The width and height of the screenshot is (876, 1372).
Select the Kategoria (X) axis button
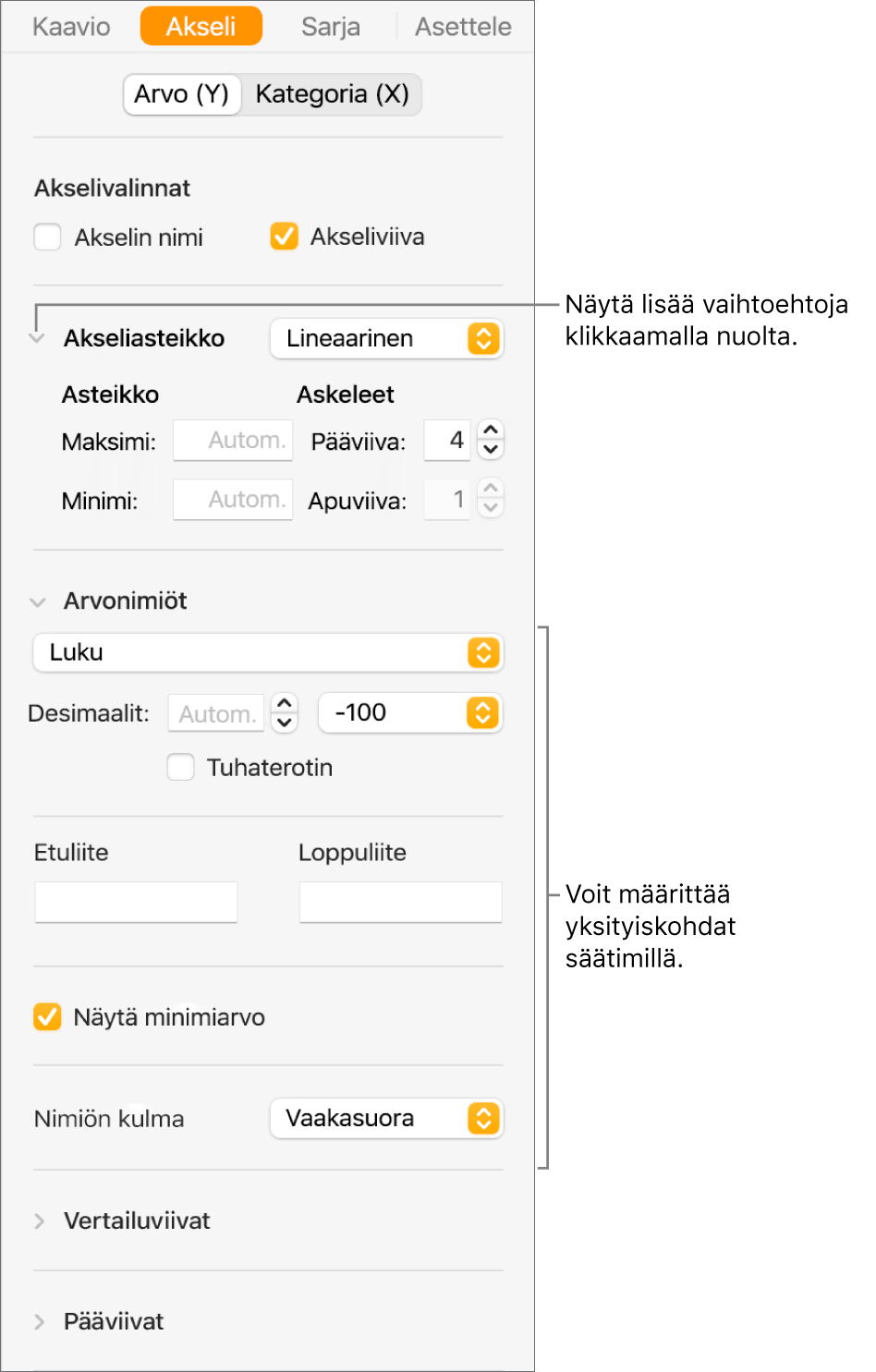332,94
